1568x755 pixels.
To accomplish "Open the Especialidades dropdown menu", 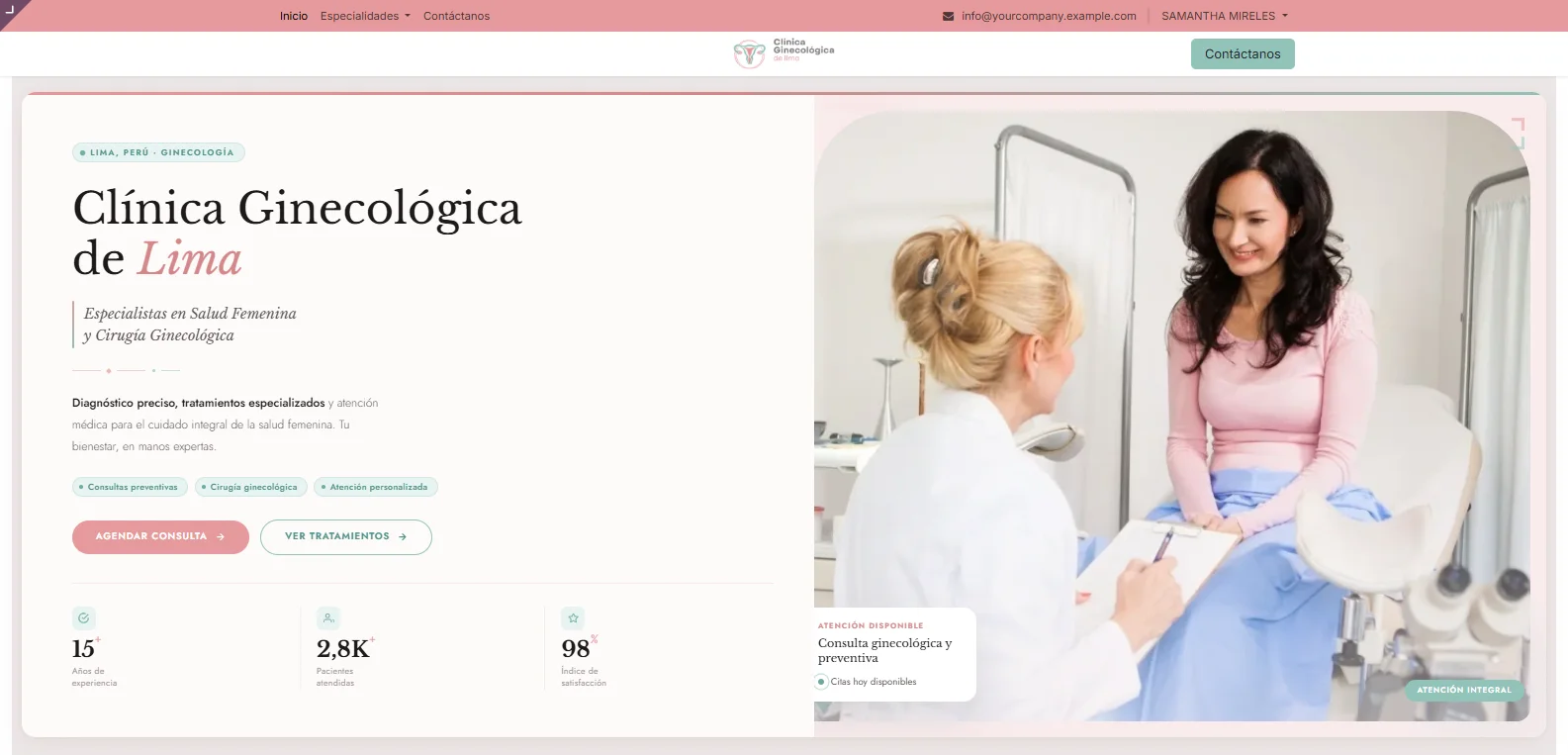I will [x=365, y=16].
